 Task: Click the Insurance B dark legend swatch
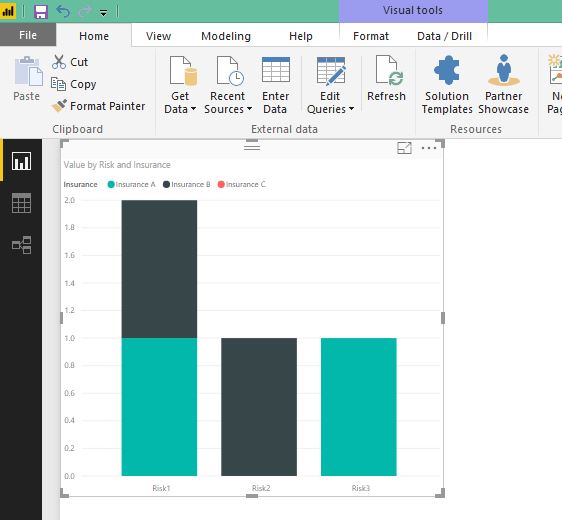pos(166,184)
